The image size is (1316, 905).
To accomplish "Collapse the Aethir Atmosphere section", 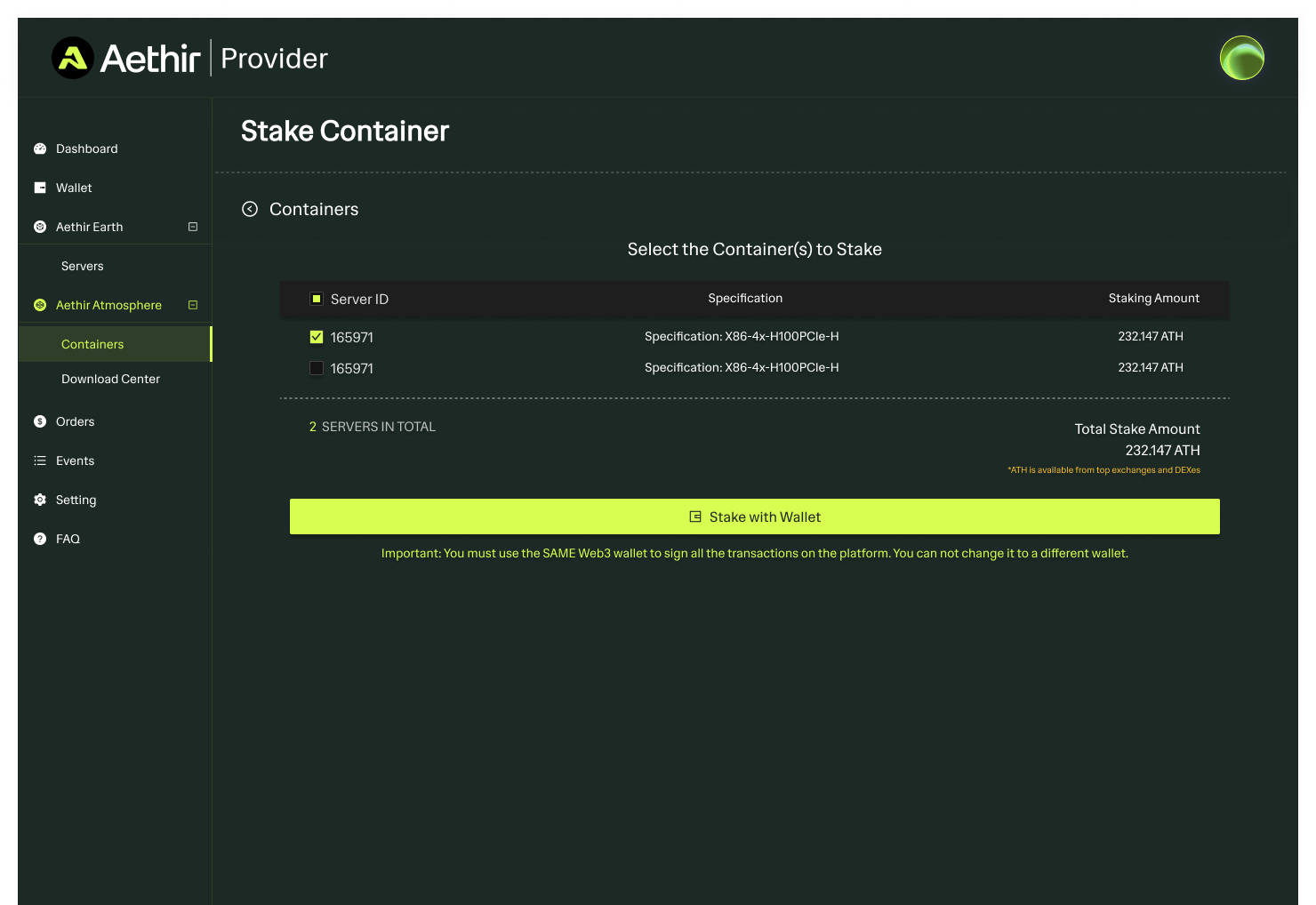I will (x=193, y=306).
